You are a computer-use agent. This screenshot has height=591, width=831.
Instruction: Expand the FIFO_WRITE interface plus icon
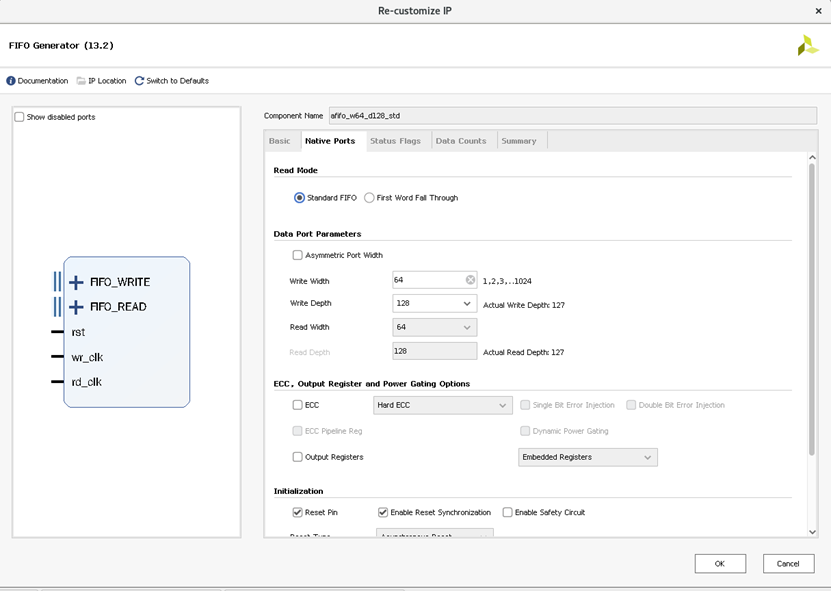(x=76, y=283)
